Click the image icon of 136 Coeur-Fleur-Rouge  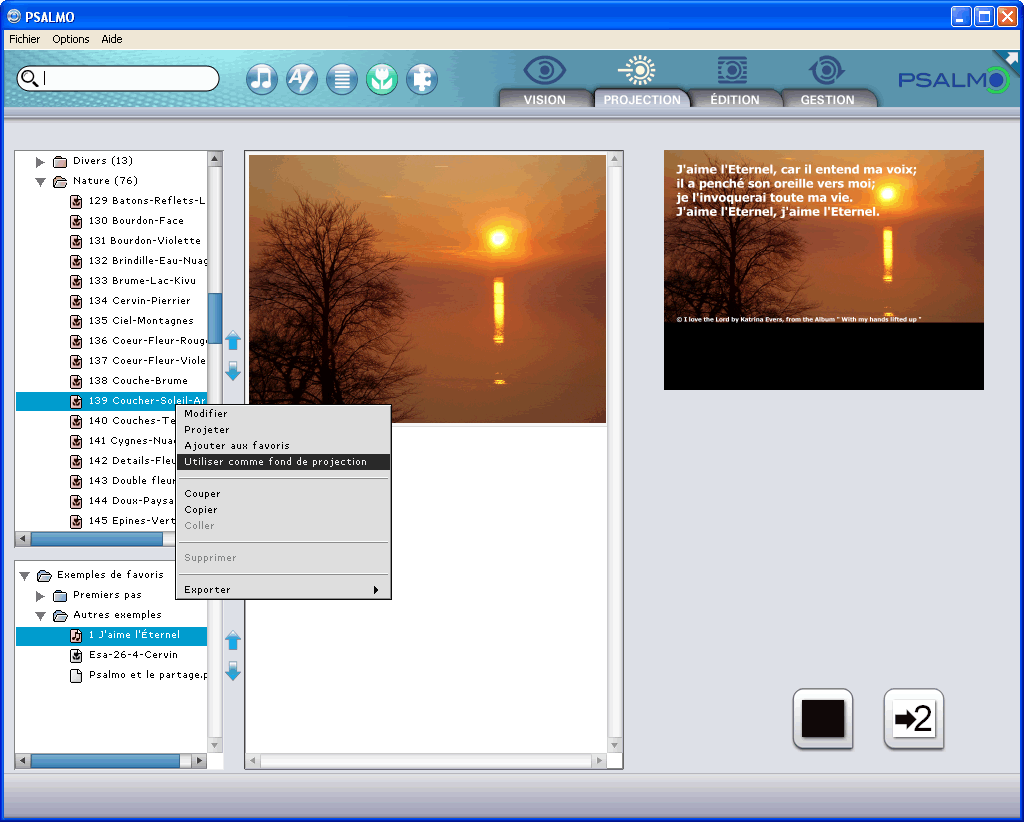point(76,341)
